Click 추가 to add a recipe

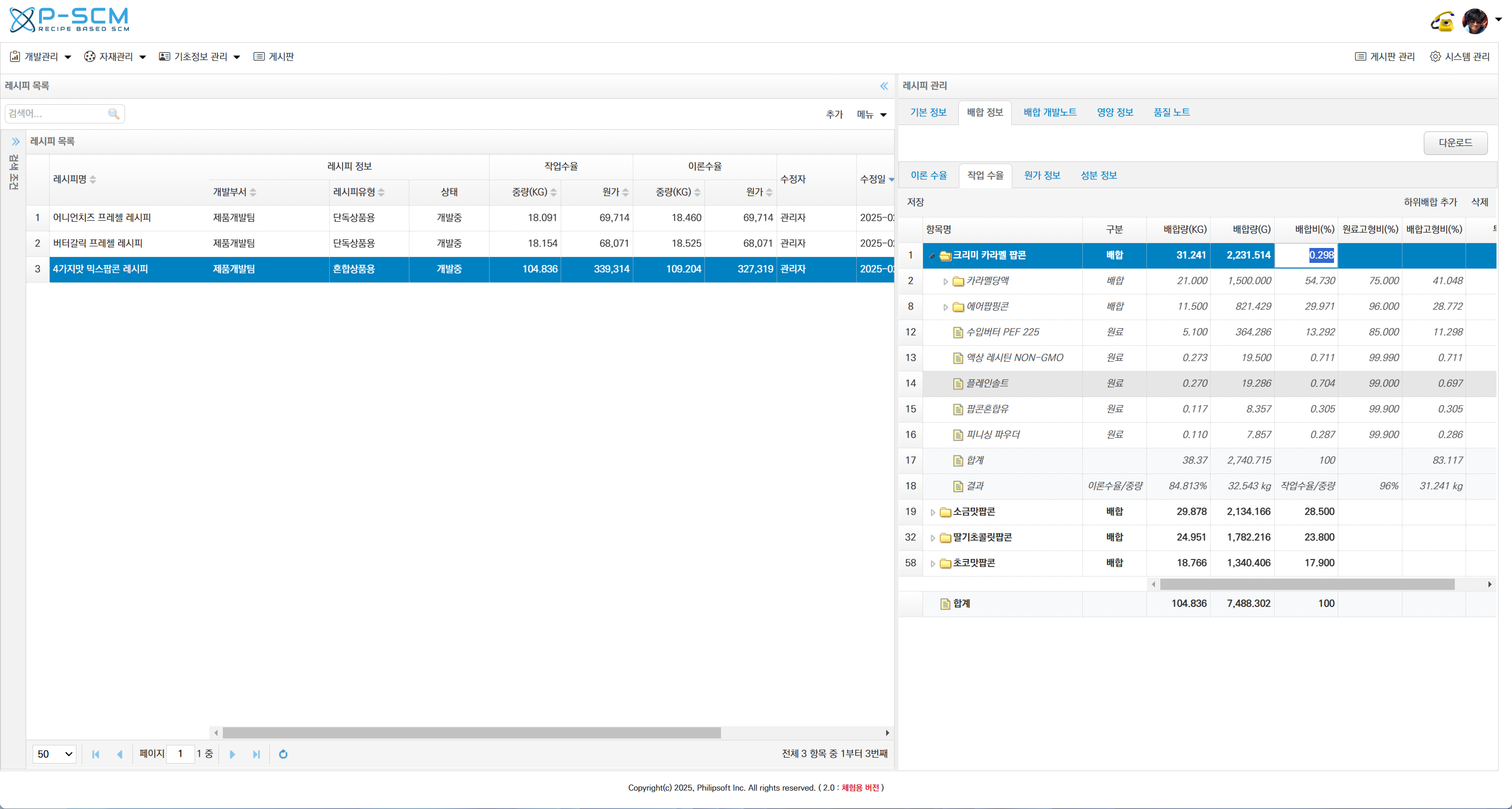pos(834,114)
